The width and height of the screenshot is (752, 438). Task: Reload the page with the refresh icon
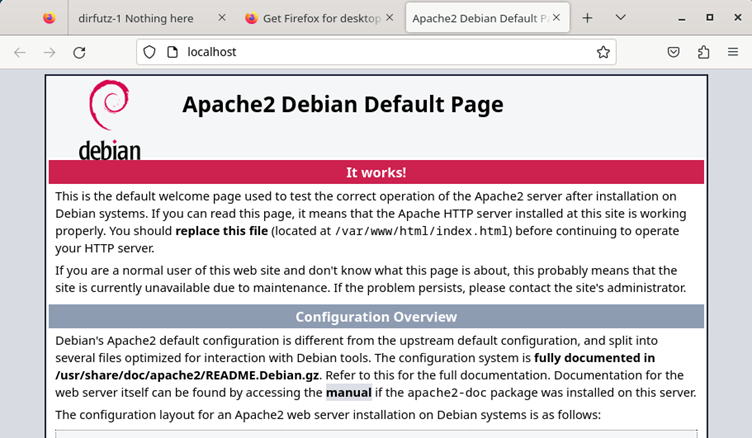coord(79,52)
